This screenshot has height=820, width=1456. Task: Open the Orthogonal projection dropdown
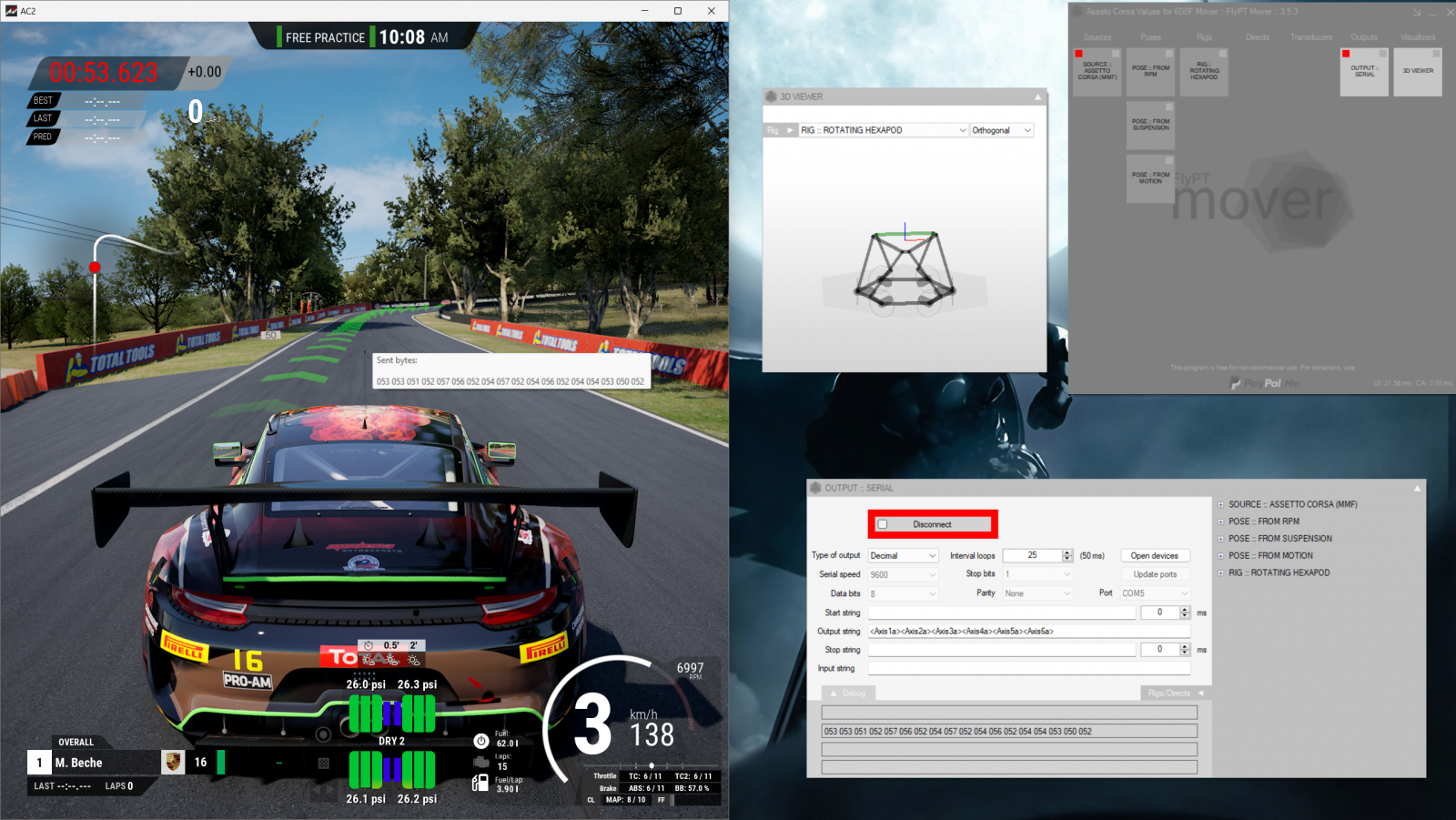point(1002,130)
